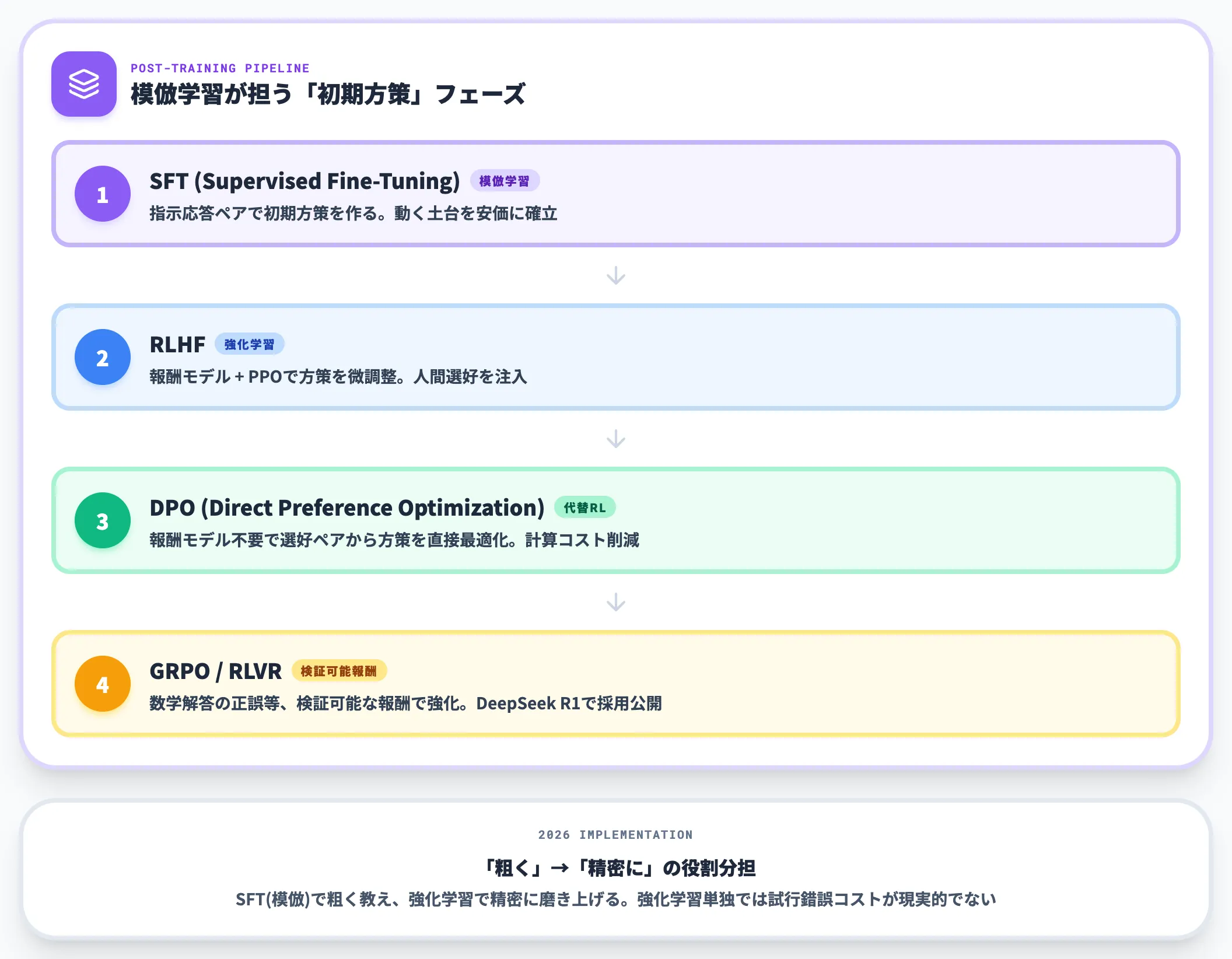Viewport: 1232px width, 959px height.
Task: Click the description mentioning DeepSeek R1
Action: tap(405, 703)
